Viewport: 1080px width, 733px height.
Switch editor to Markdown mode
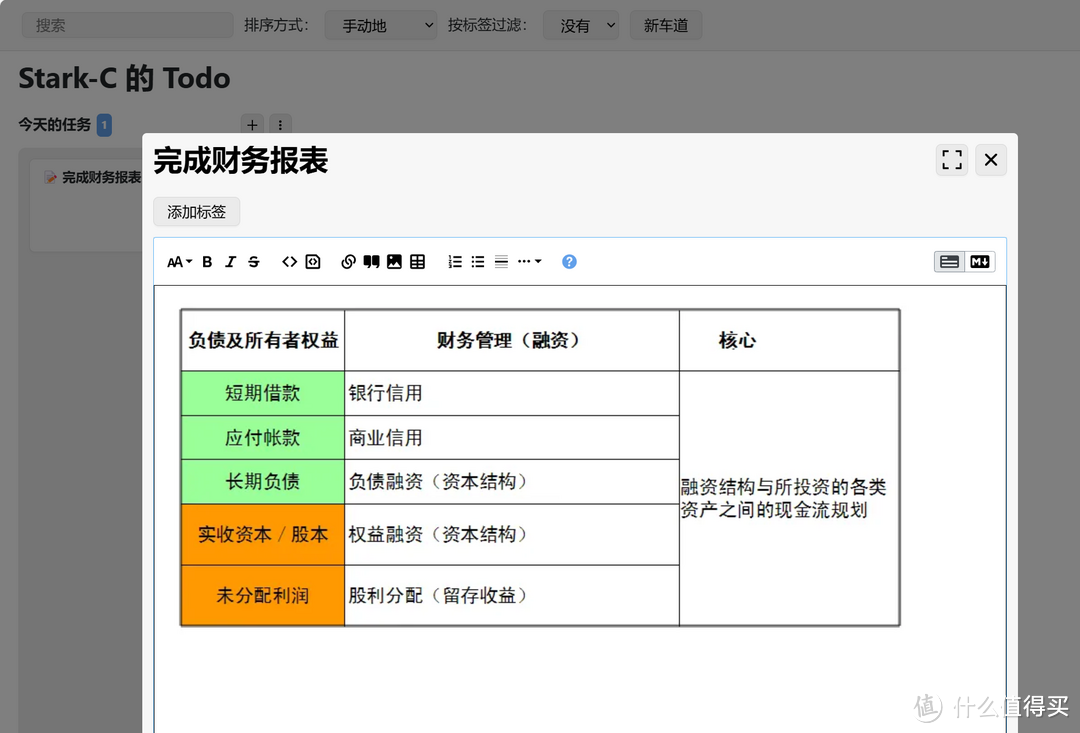tap(980, 262)
